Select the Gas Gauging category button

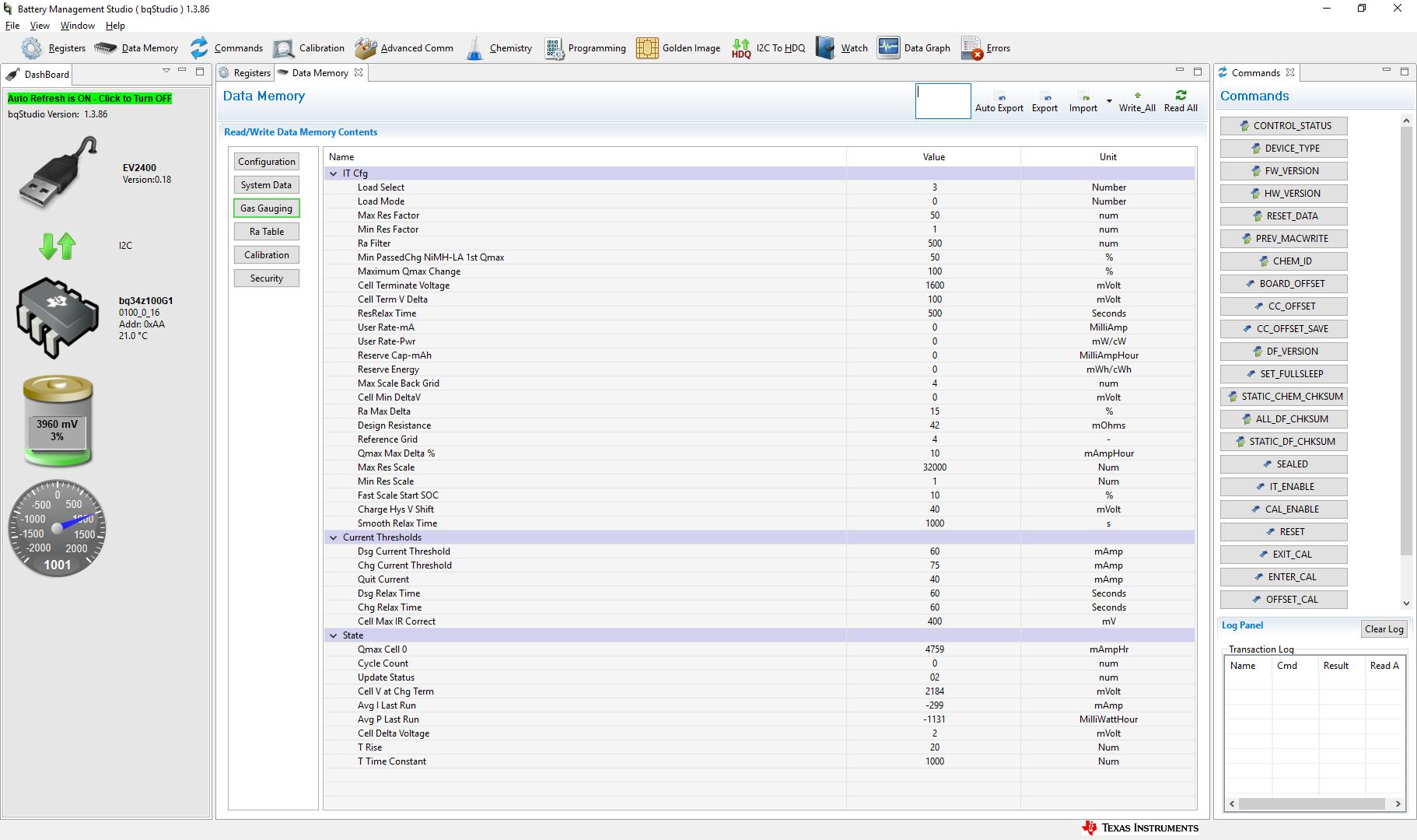[x=267, y=208]
